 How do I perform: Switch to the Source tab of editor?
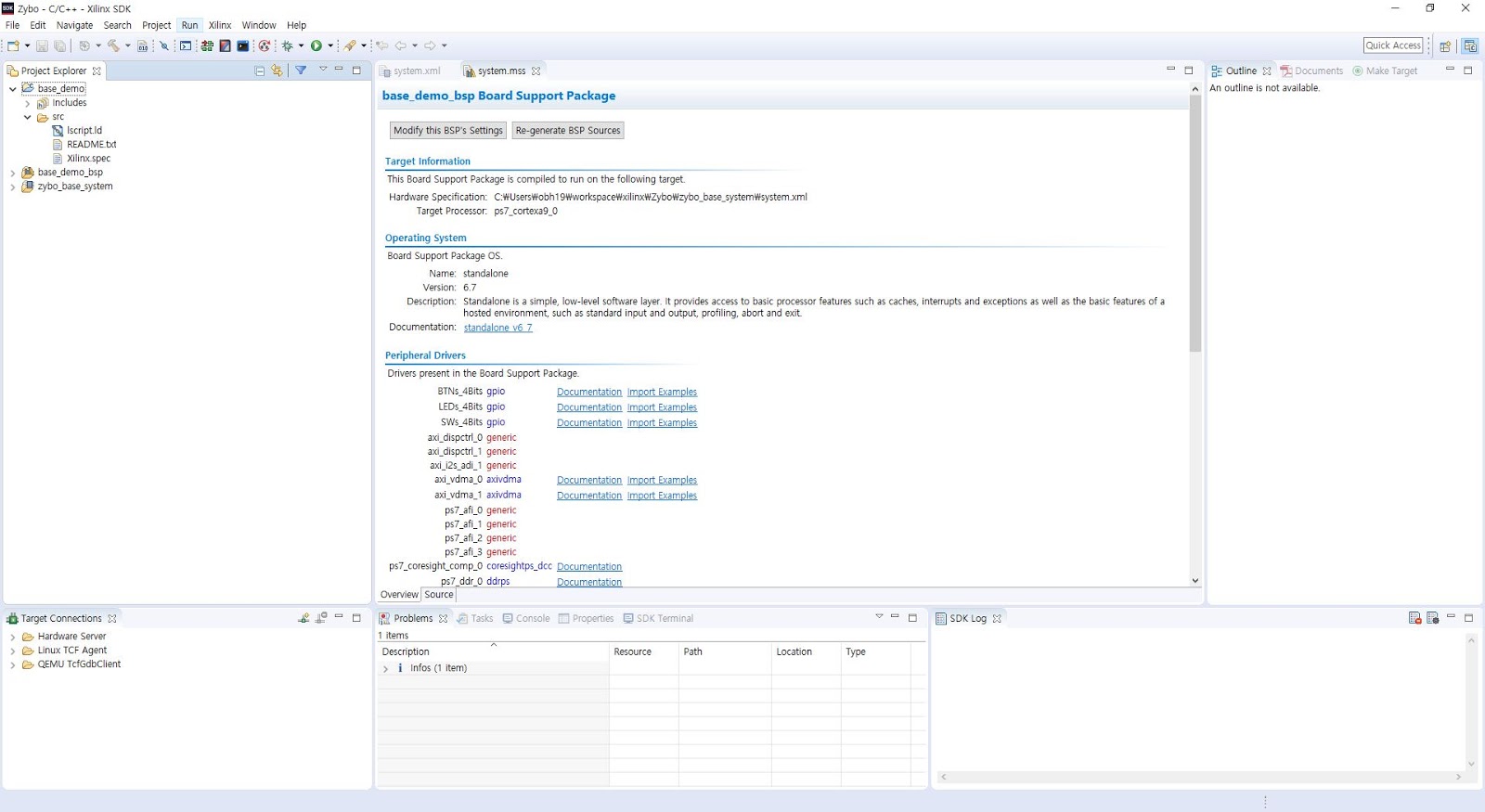(439, 595)
